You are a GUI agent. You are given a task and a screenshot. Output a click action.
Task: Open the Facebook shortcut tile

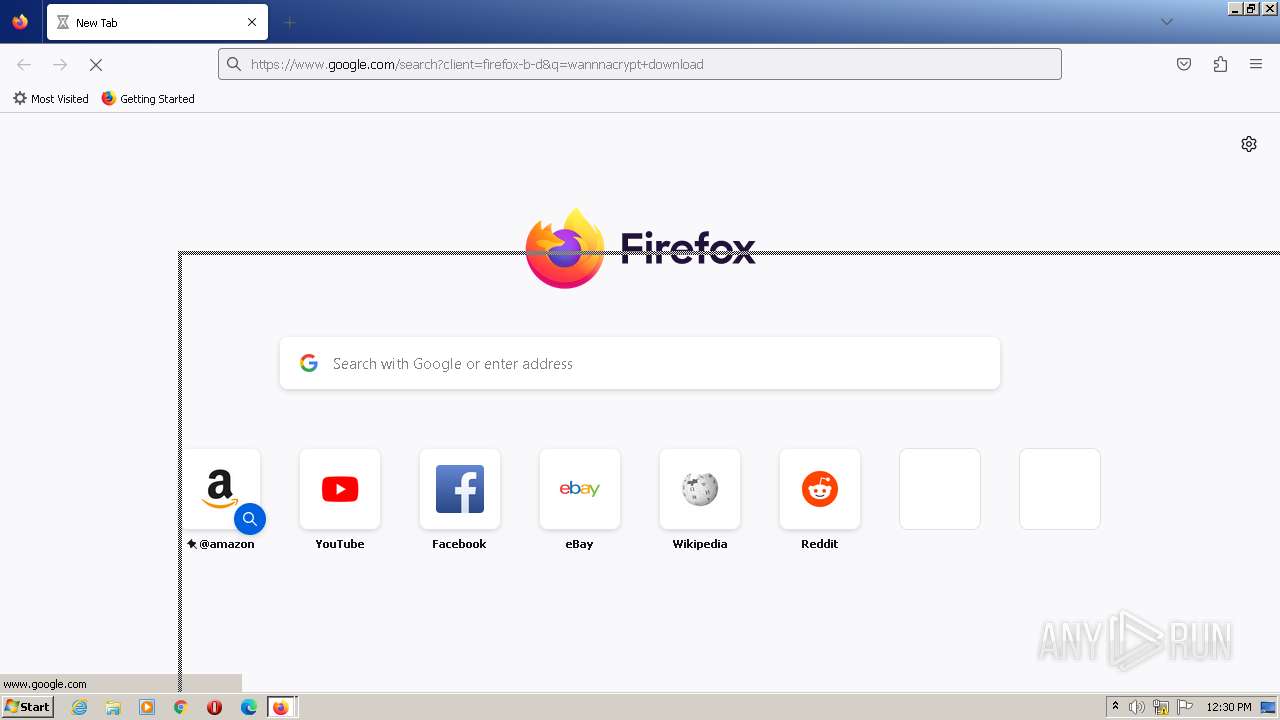point(460,489)
